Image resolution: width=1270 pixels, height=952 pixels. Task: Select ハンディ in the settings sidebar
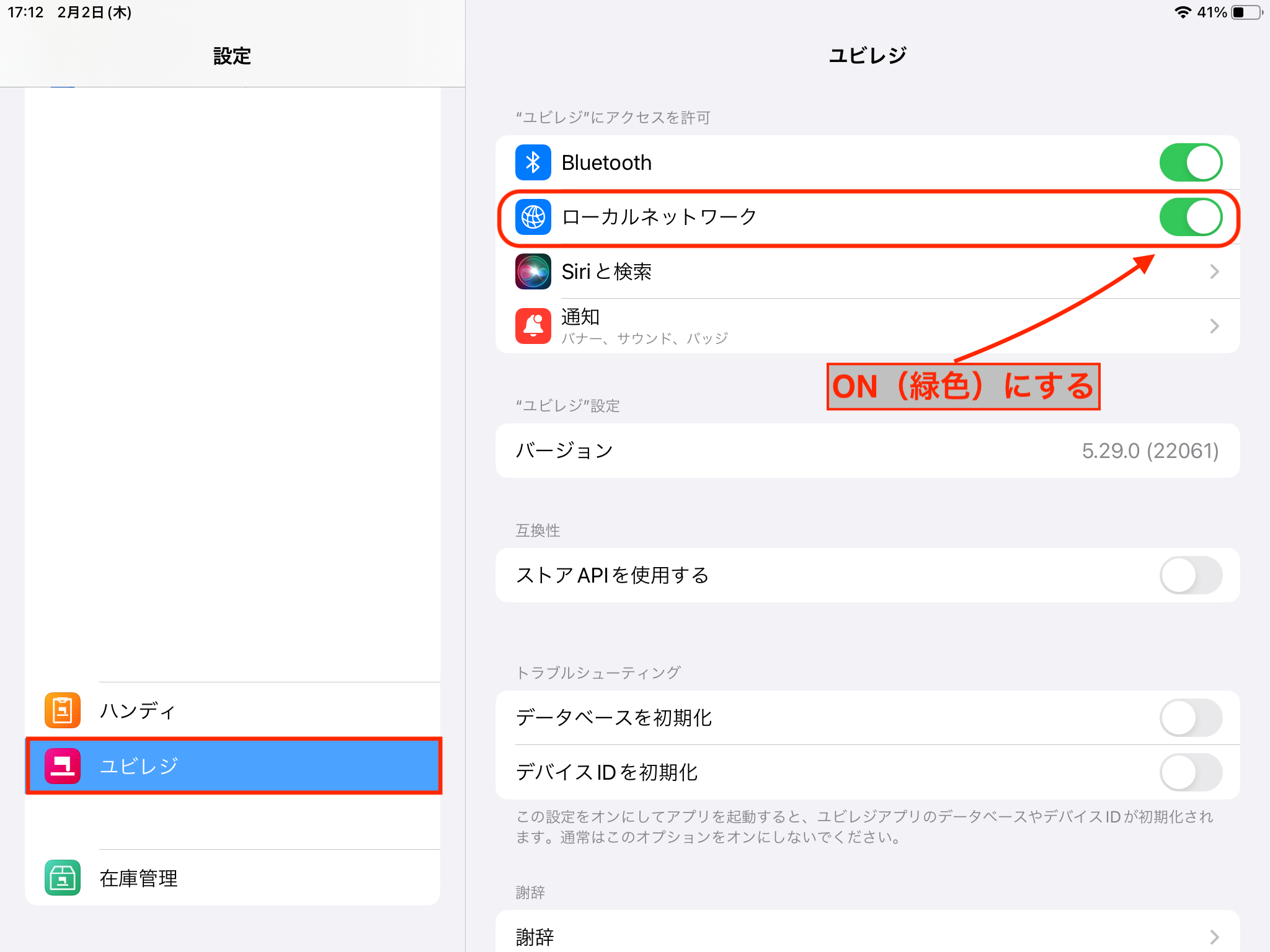click(233, 710)
